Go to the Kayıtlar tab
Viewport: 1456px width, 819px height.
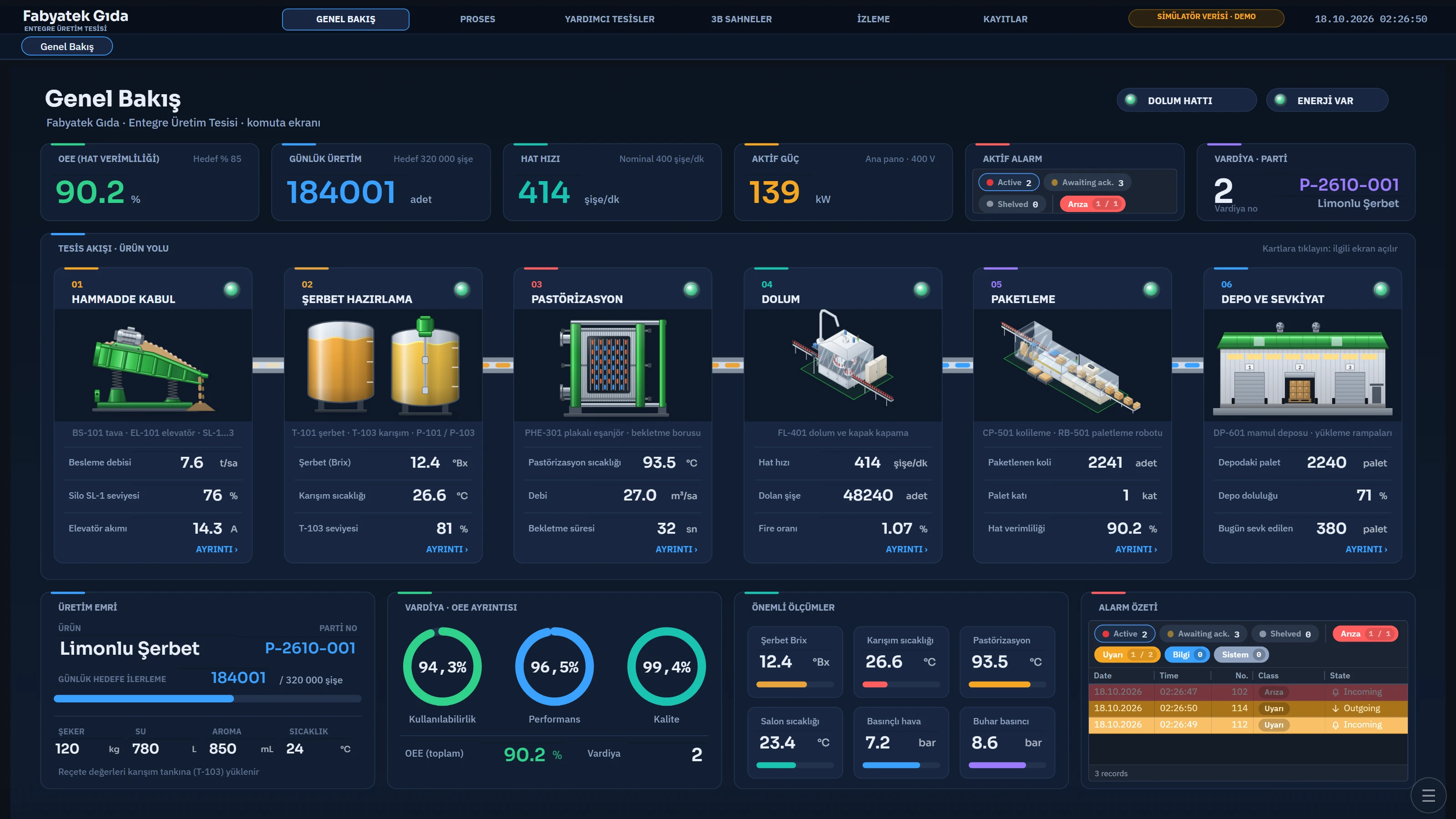(x=1005, y=19)
